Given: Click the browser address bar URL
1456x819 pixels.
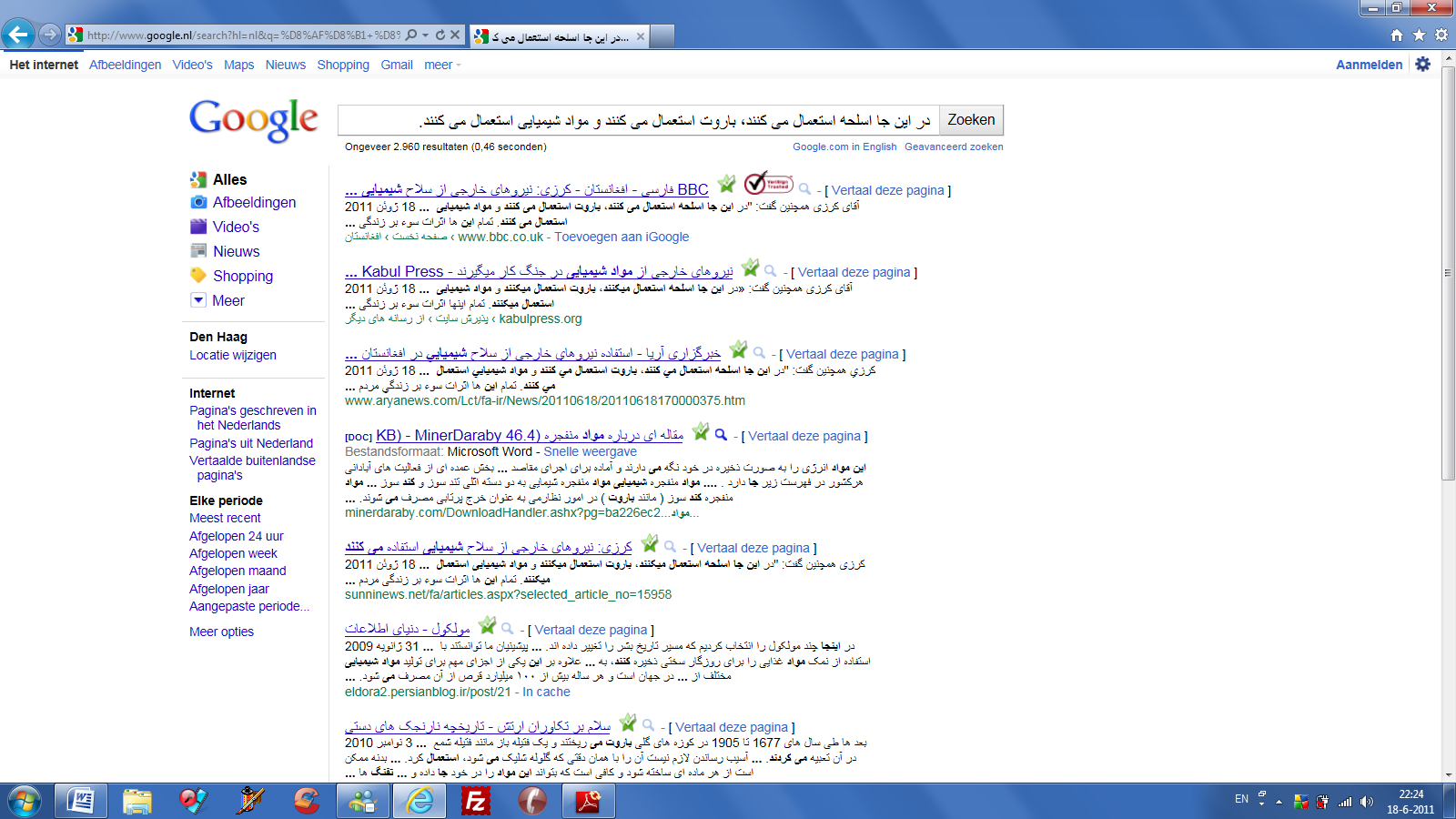Looking at the screenshot, I should 243,35.
